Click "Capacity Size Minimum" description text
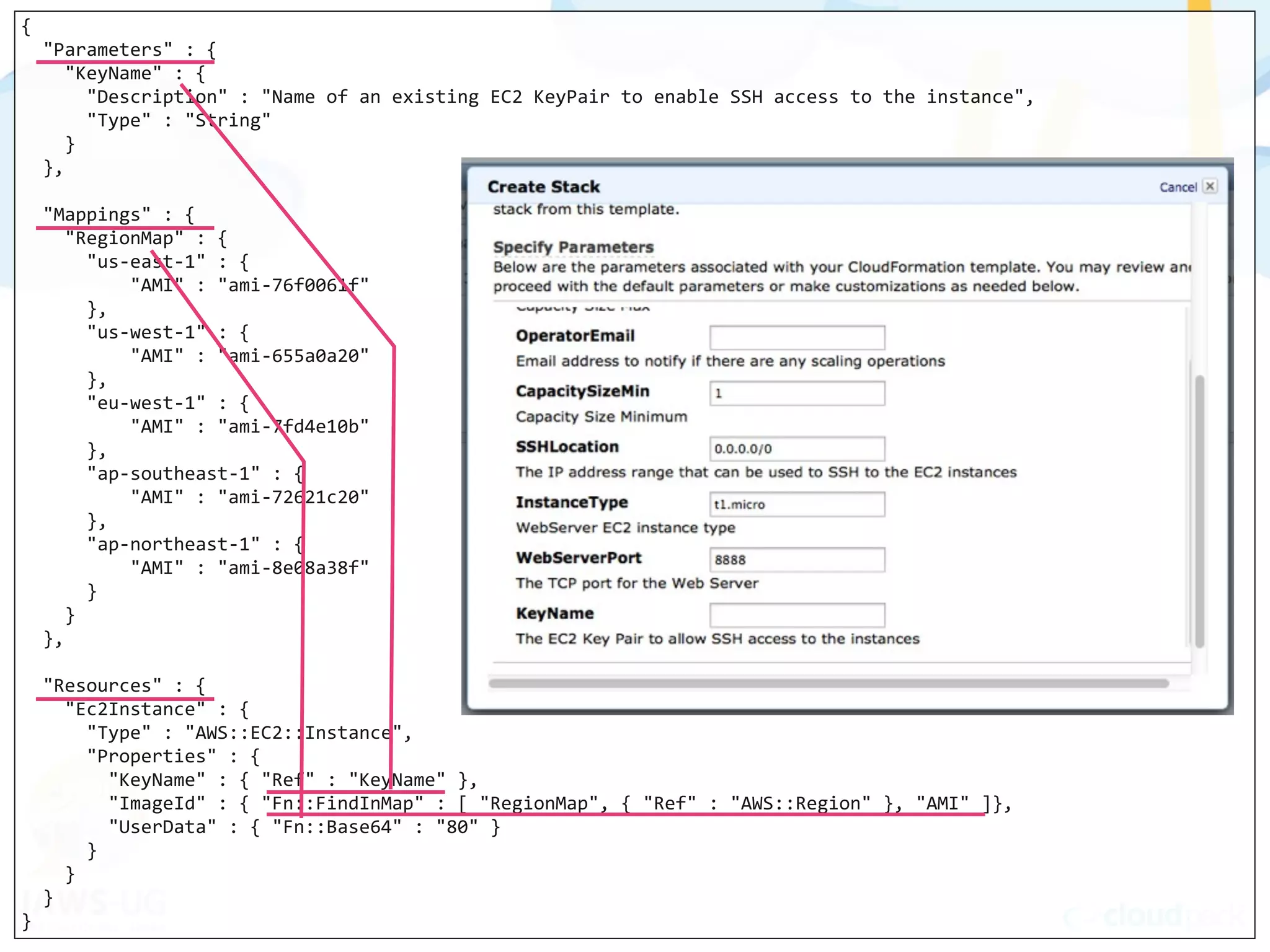 [x=602, y=417]
